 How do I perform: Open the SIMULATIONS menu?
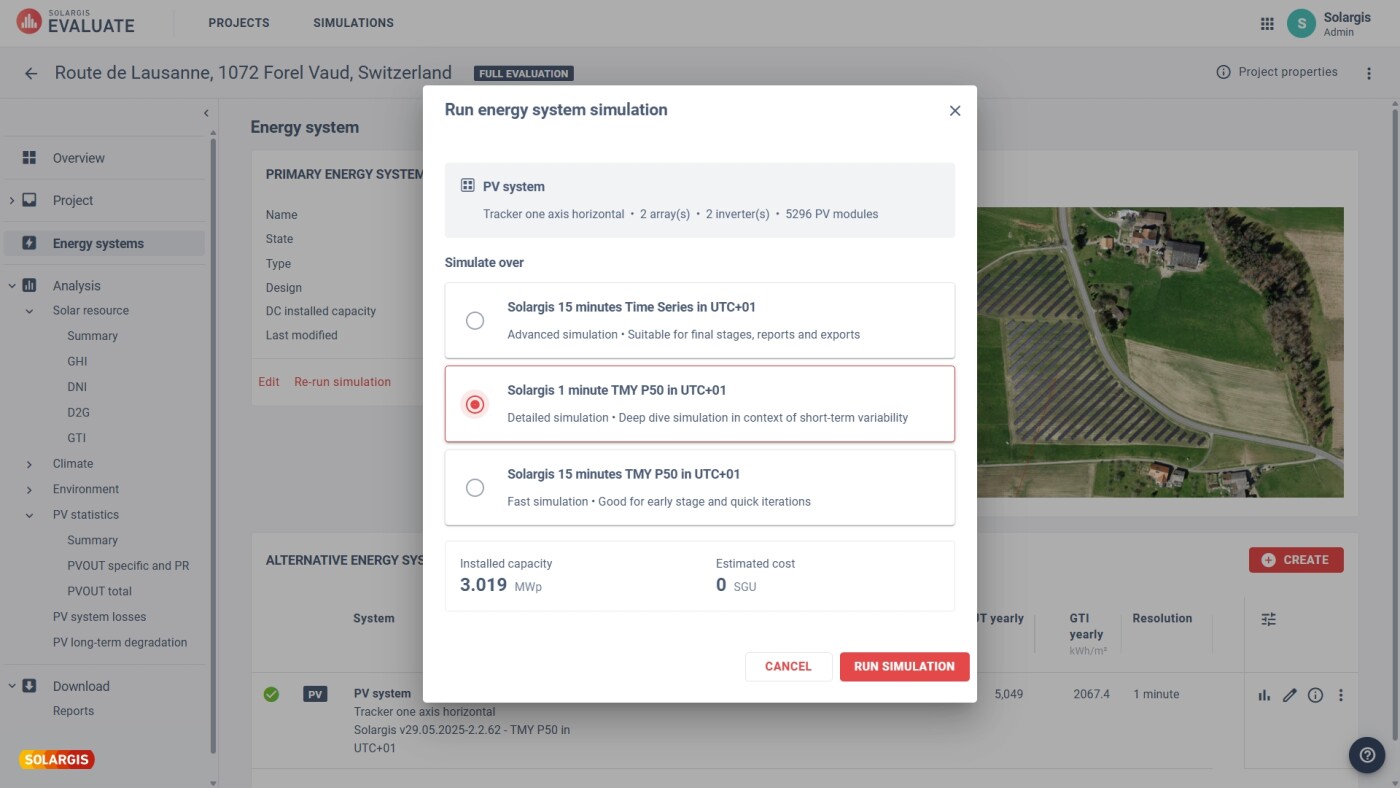[x=353, y=23]
